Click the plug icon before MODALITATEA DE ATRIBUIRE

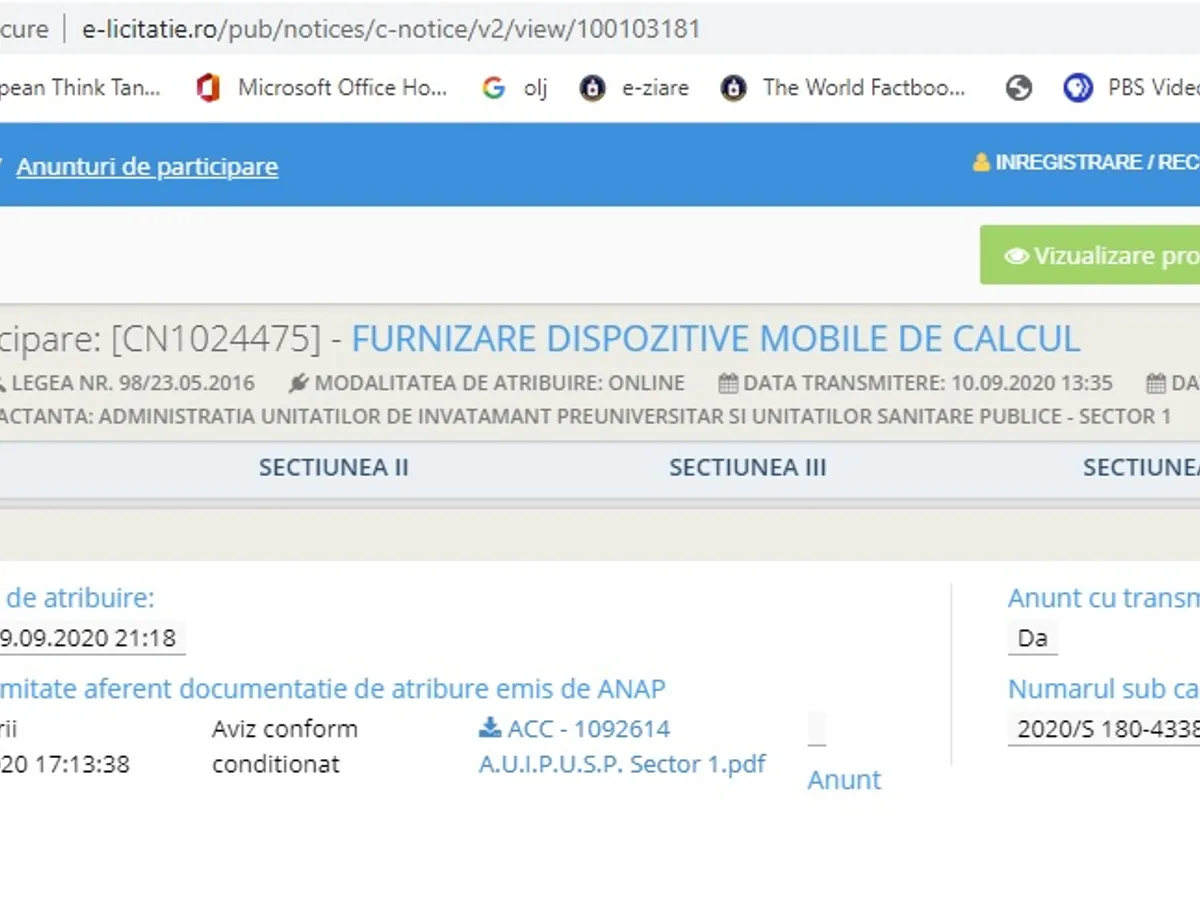(x=299, y=383)
